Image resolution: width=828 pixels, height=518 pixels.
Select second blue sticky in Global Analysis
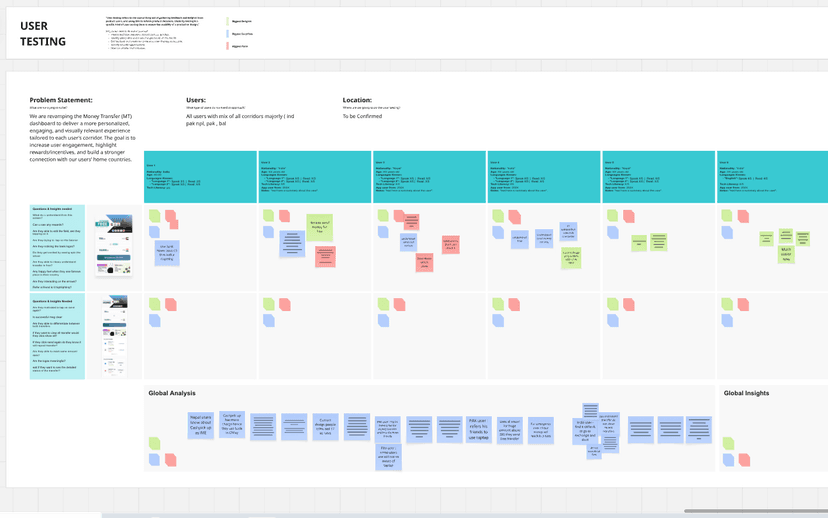point(232,424)
